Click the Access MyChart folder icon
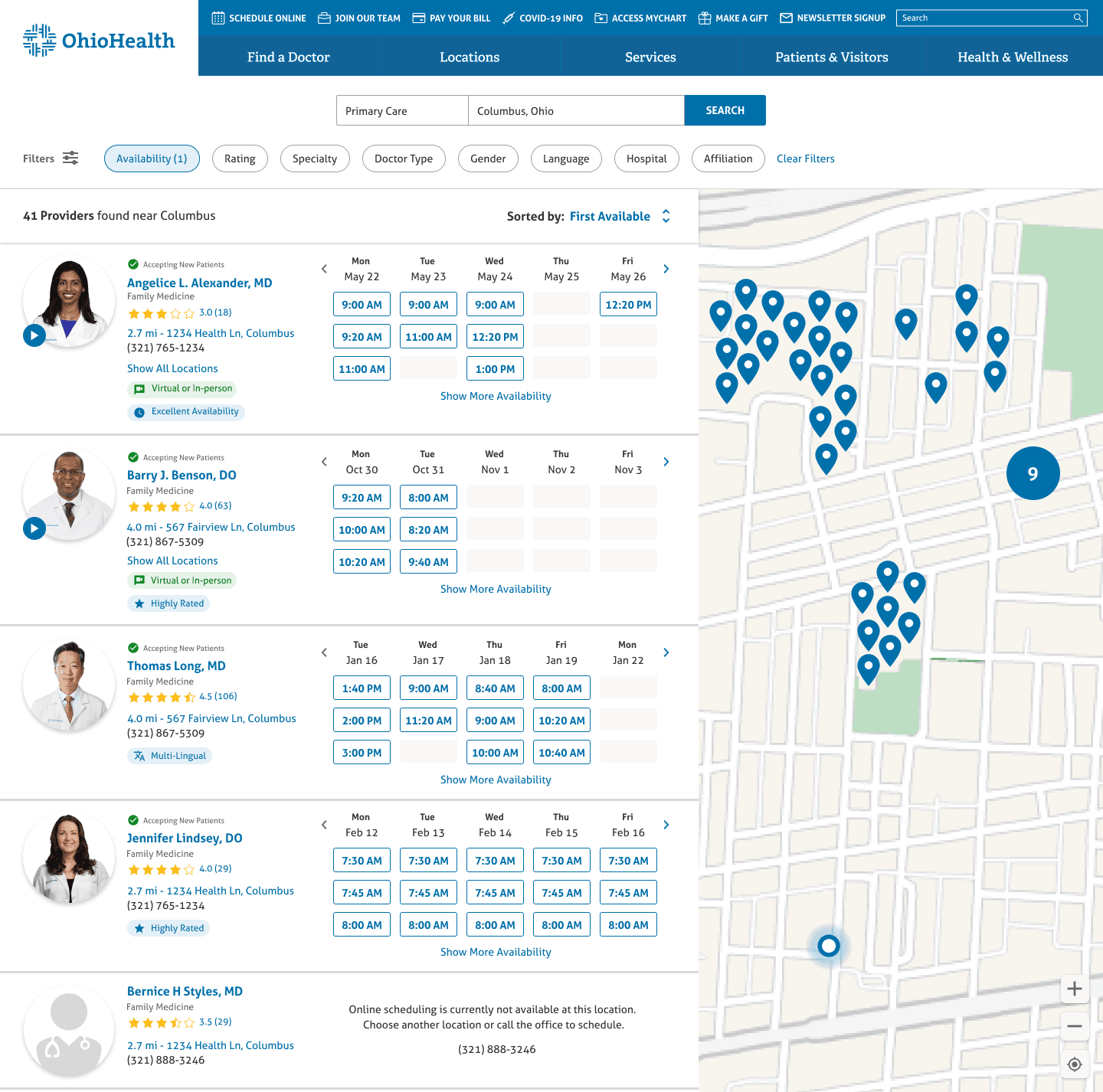The image size is (1103, 1092). coord(601,18)
